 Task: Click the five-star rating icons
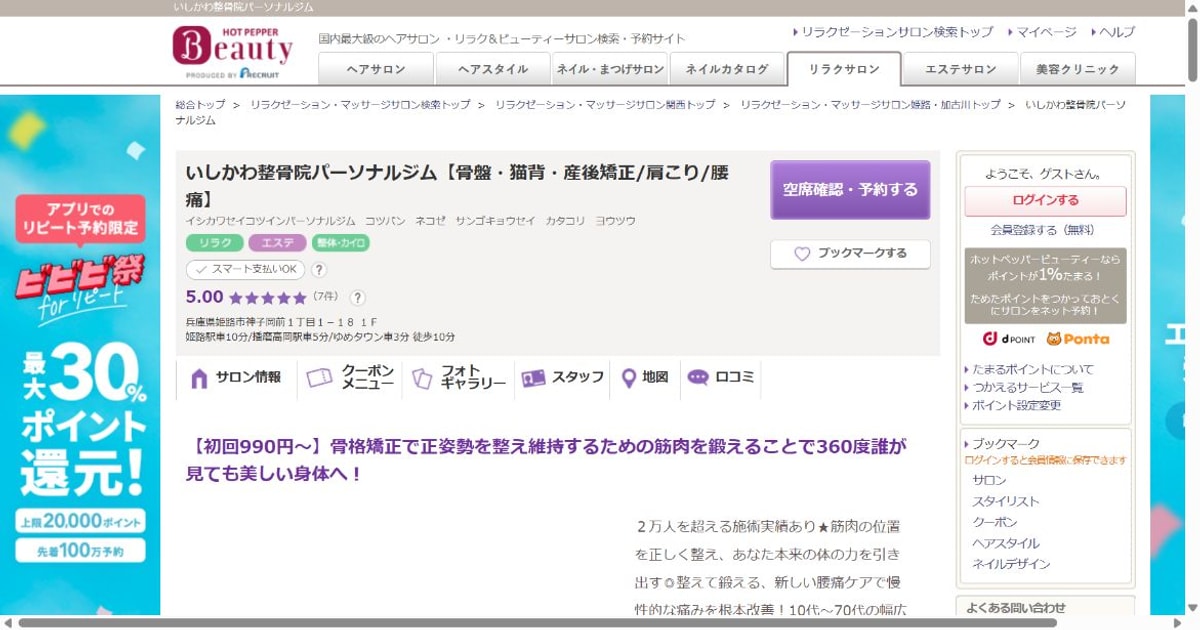pyautogui.click(x=267, y=298)
